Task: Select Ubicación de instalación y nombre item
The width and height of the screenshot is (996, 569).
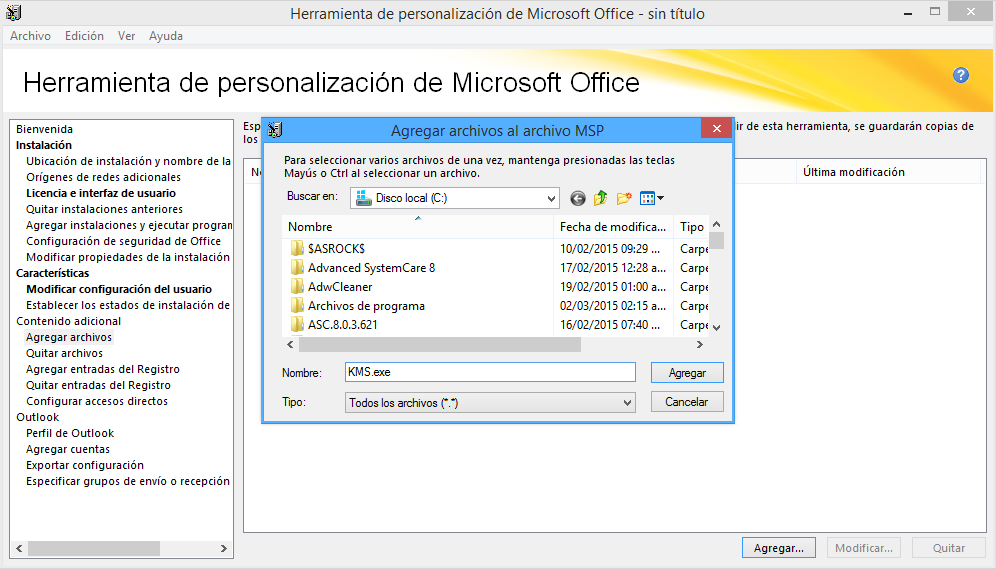Action: 128,161
